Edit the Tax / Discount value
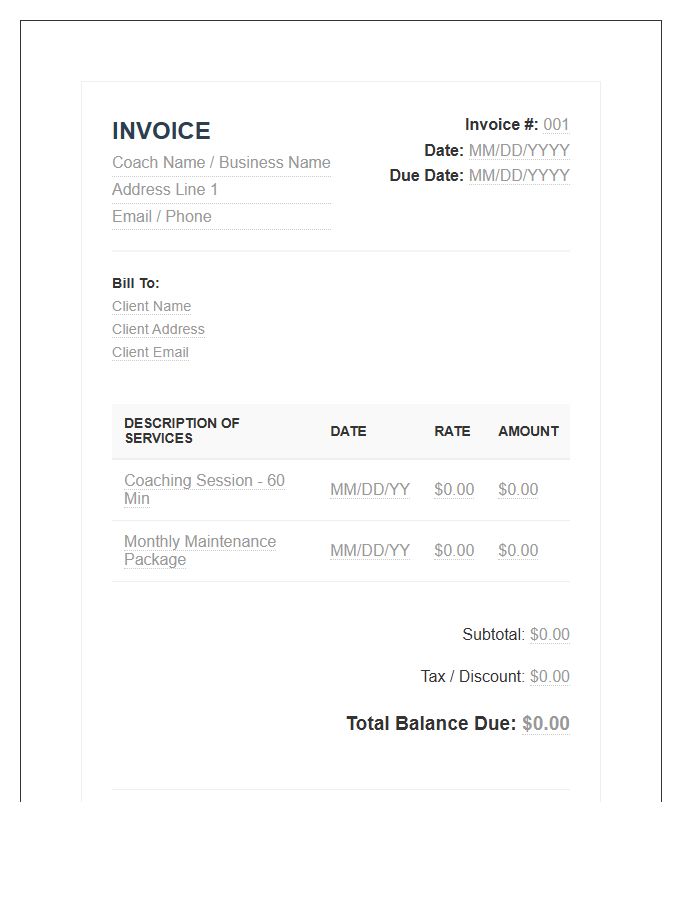The width and height of the screenshot is (700, 900). point(550,677)
